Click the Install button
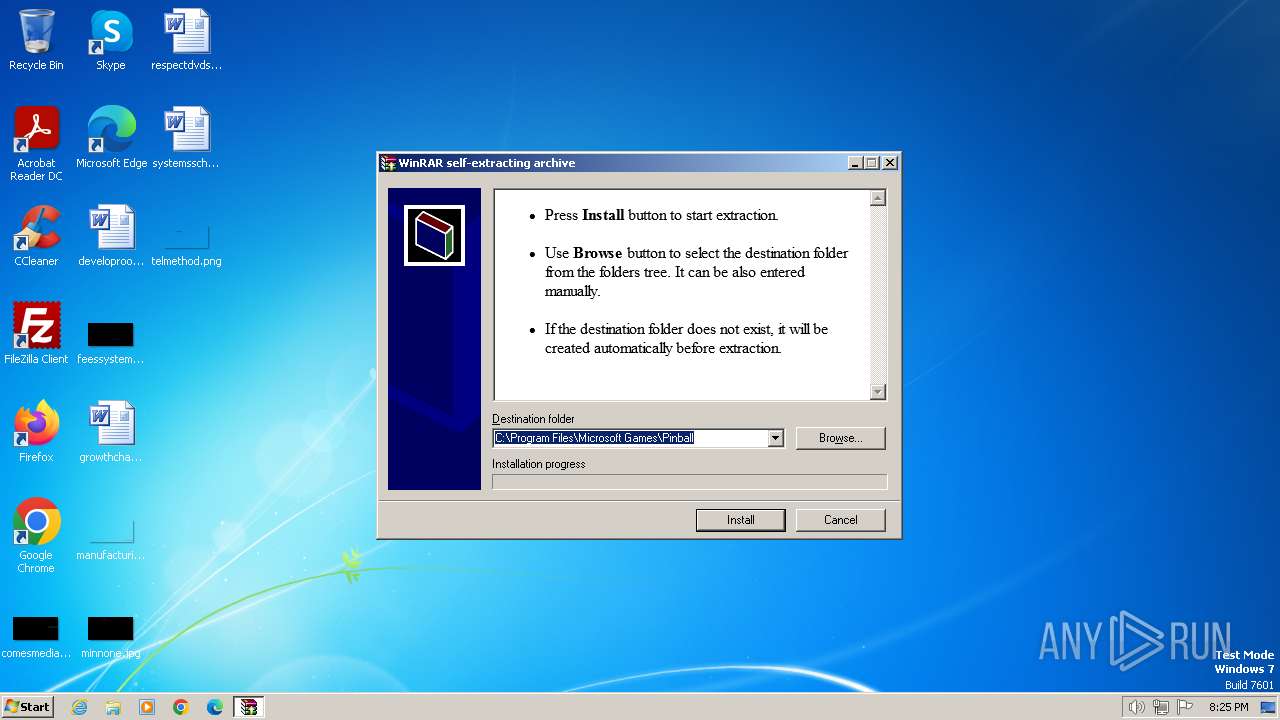The width and height of the screenshot is (1280, 720). (x=741, y=520)
